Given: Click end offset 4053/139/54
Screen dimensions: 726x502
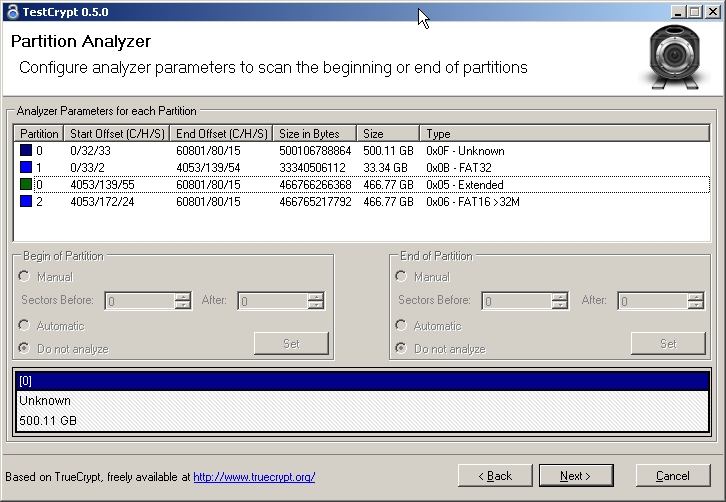Looking at the screenshot, I should (208, 168).
